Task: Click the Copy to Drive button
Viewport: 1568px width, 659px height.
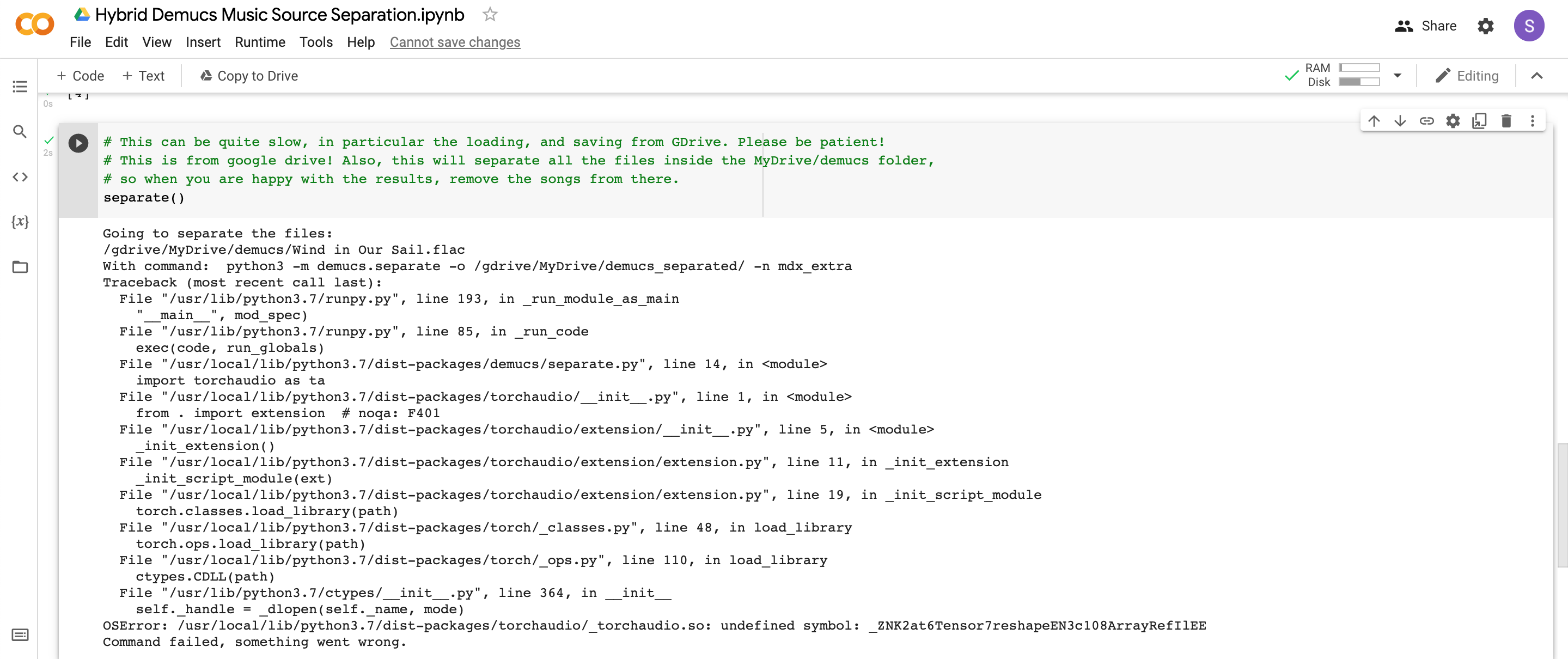Action: tap(248, 76)
